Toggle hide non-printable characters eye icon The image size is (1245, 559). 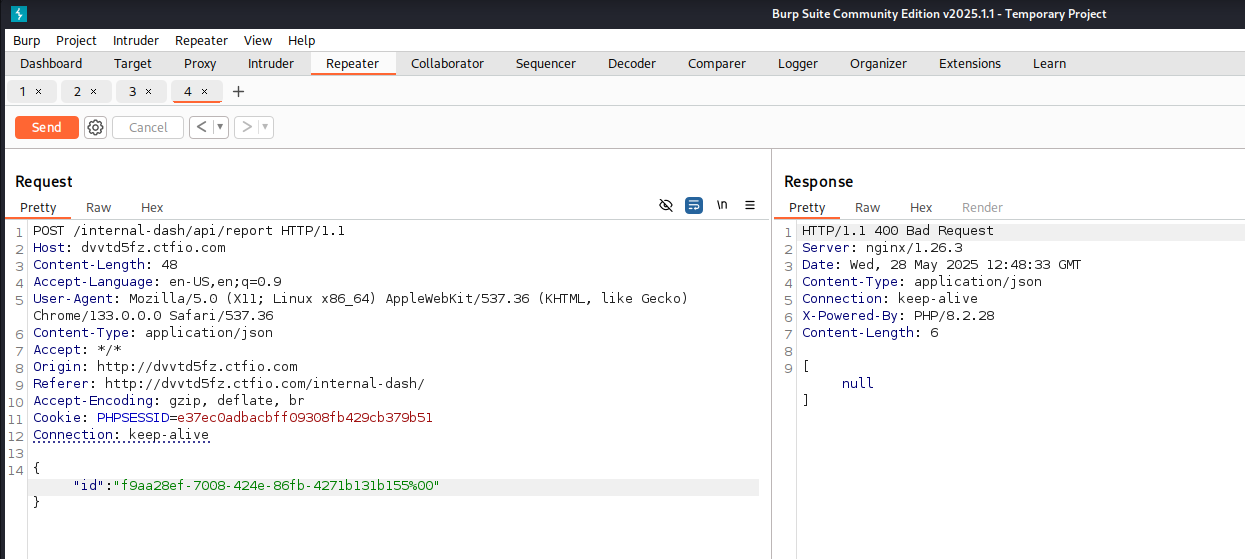tap(666, 205)
